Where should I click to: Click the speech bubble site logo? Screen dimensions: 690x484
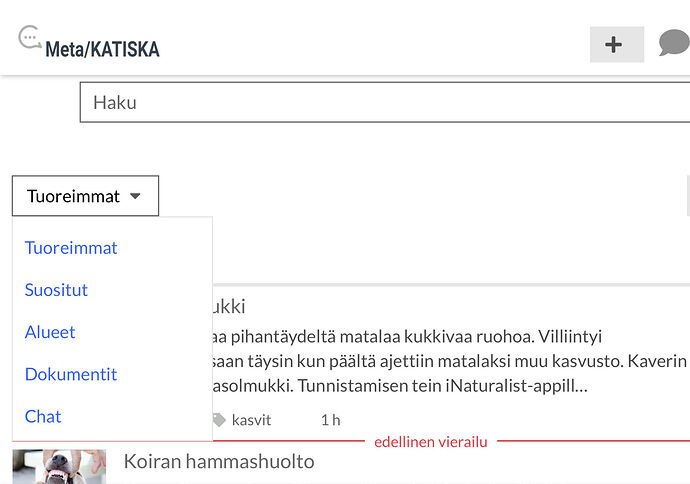point(30,39)
